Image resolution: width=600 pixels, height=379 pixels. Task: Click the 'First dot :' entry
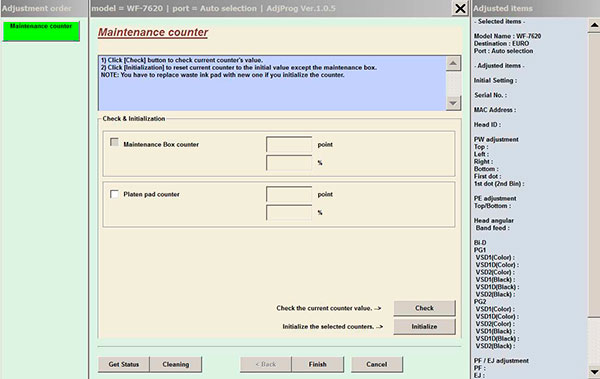click(487, 176)
